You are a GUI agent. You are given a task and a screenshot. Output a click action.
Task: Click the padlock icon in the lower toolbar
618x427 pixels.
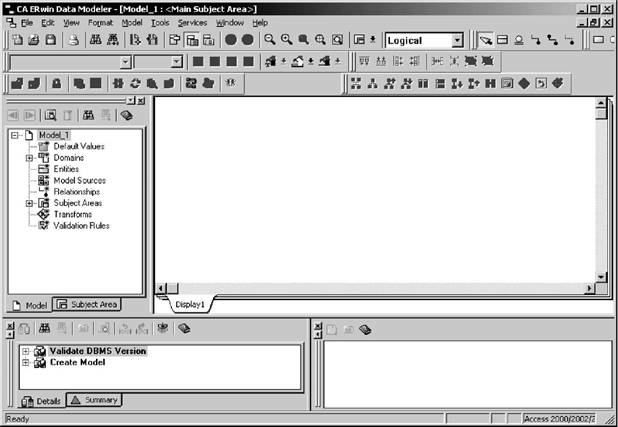(x=56, y=83)
